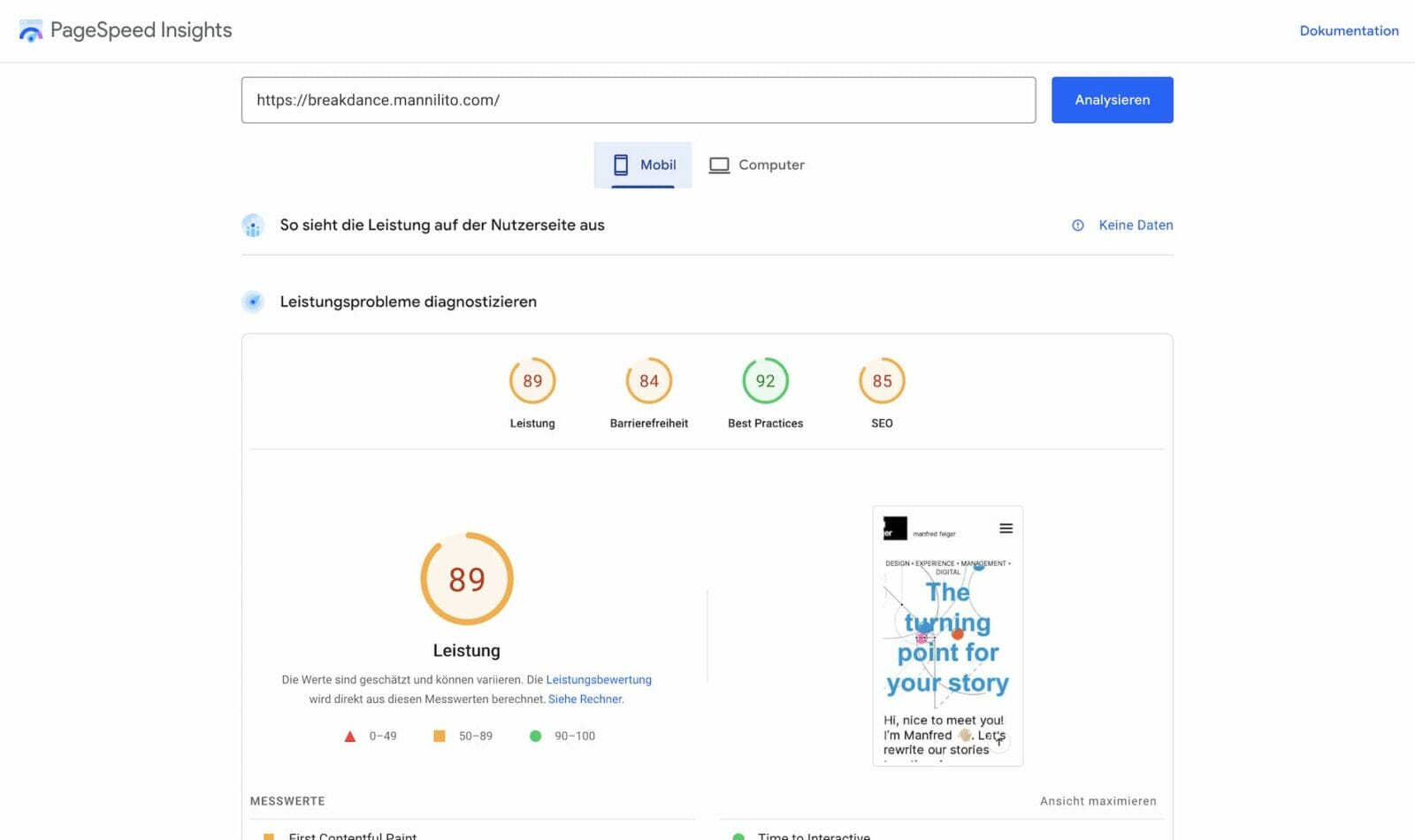Open the Leistungsbewertung link
Screen dimensions: 1415x840
coord(599,680)
